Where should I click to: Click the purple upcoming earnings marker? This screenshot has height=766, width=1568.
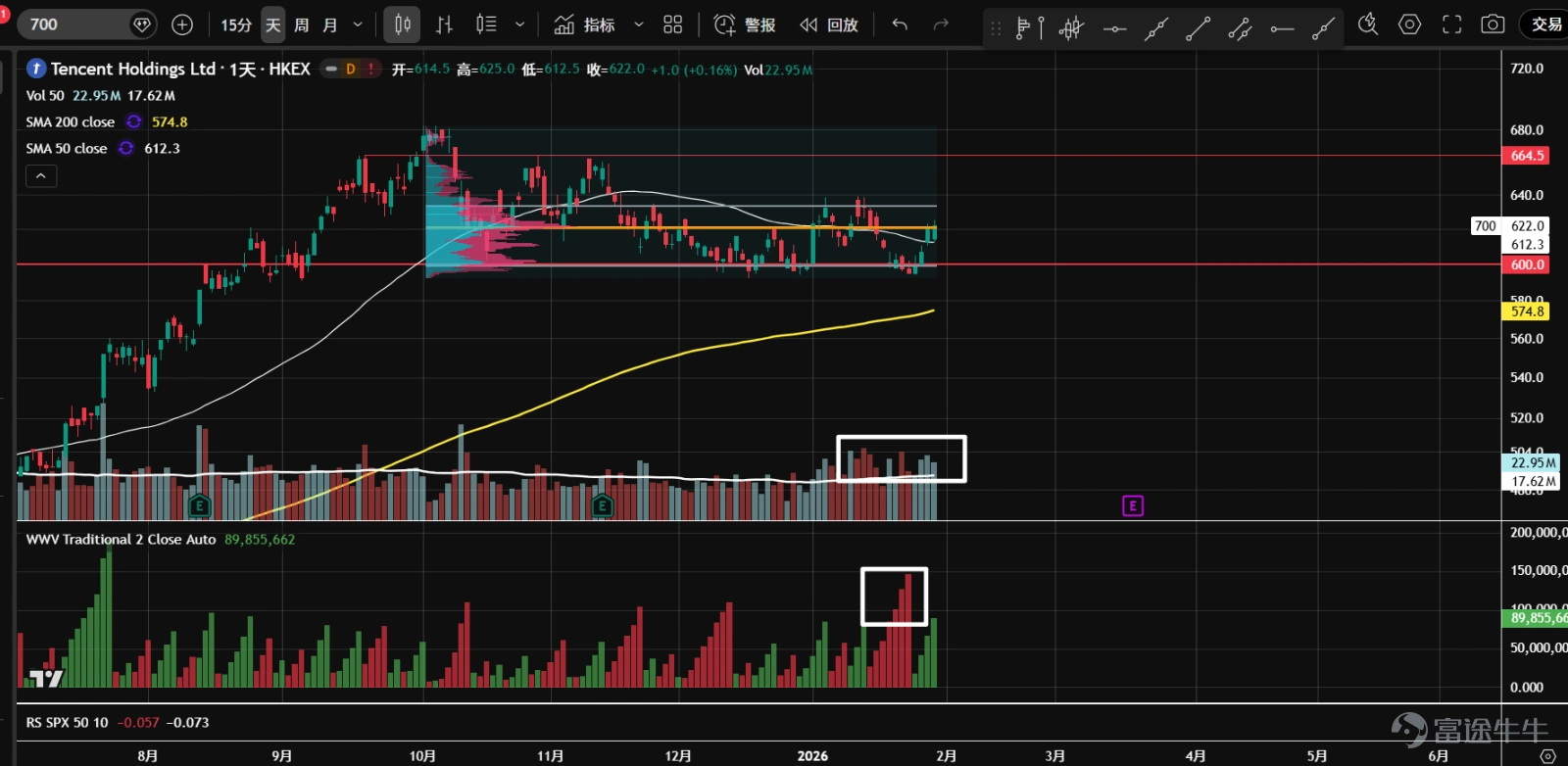click(x=1132, y=505)
